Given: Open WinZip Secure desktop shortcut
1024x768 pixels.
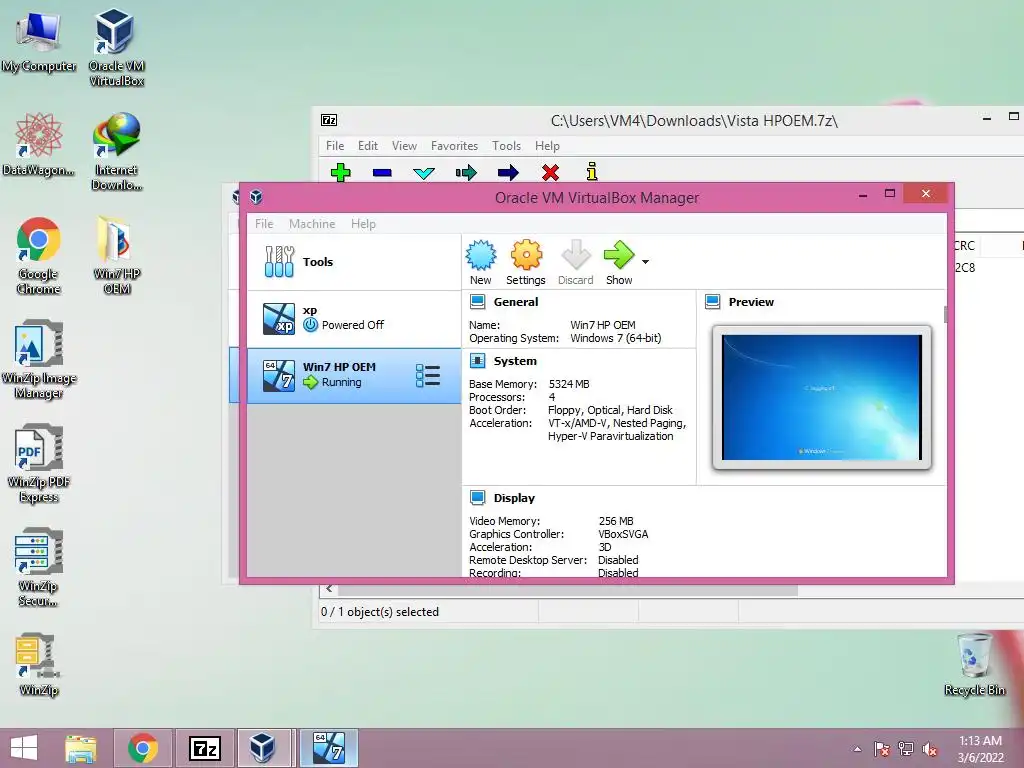Looking at the screenshot, I should pyautogui.click(x=39, y=568).
